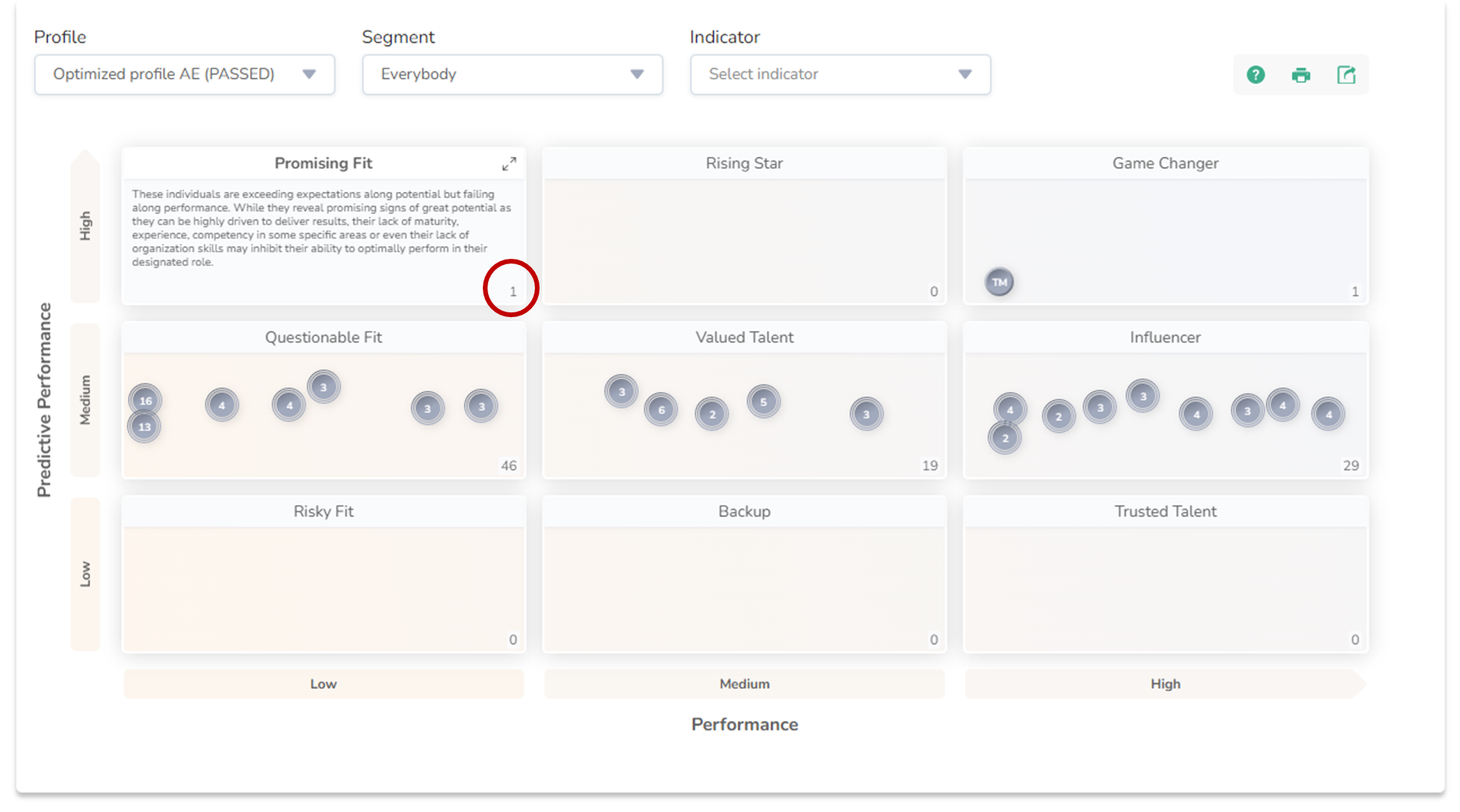The height and width of the screenshot is (812, 1460).
Task: Click the Risky Fit box header
Action: pos(323,511)
